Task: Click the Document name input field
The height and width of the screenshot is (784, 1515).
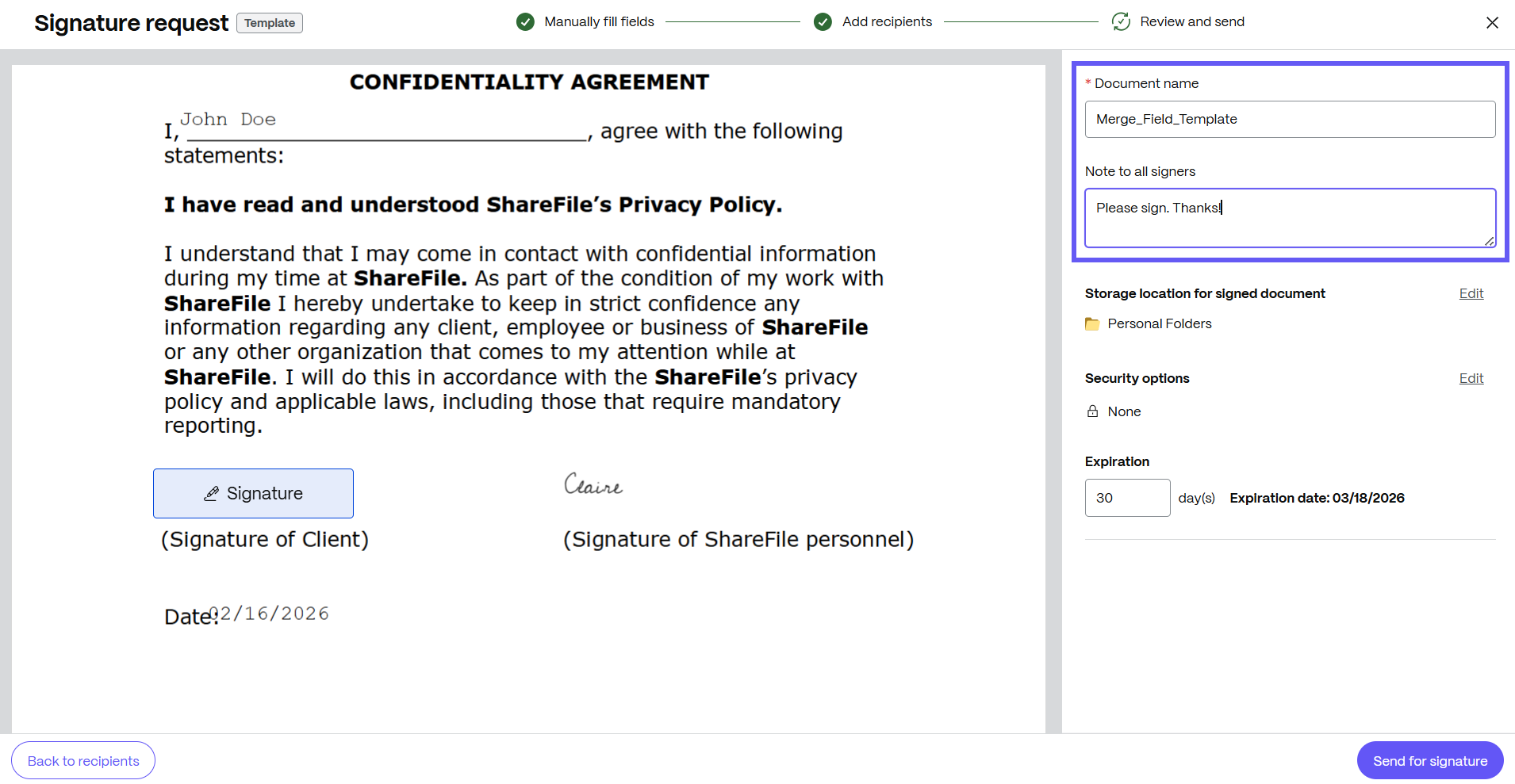Action: (x=1290, y=119)
